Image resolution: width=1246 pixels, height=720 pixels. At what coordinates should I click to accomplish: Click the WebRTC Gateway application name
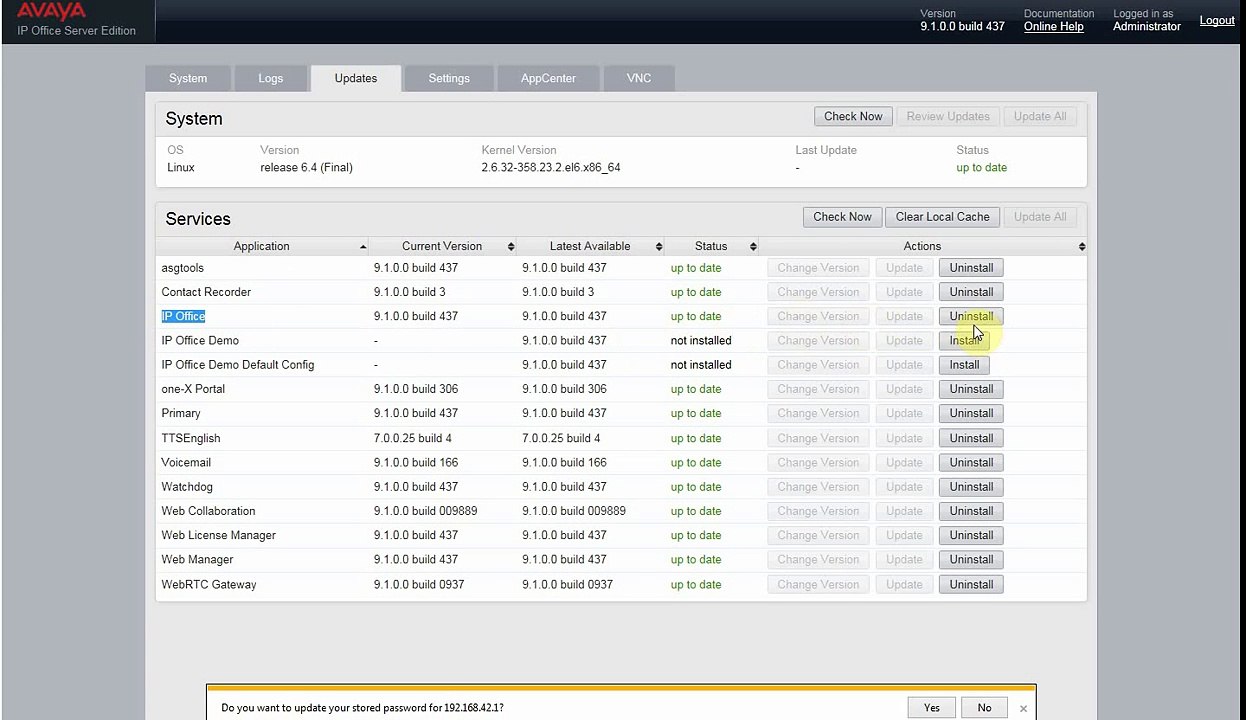(209, 584)
